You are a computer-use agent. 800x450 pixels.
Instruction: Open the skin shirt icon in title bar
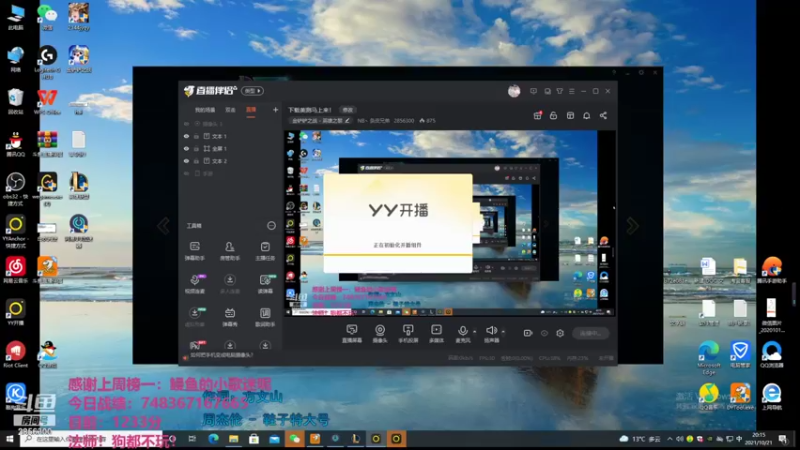click(560, 91)
